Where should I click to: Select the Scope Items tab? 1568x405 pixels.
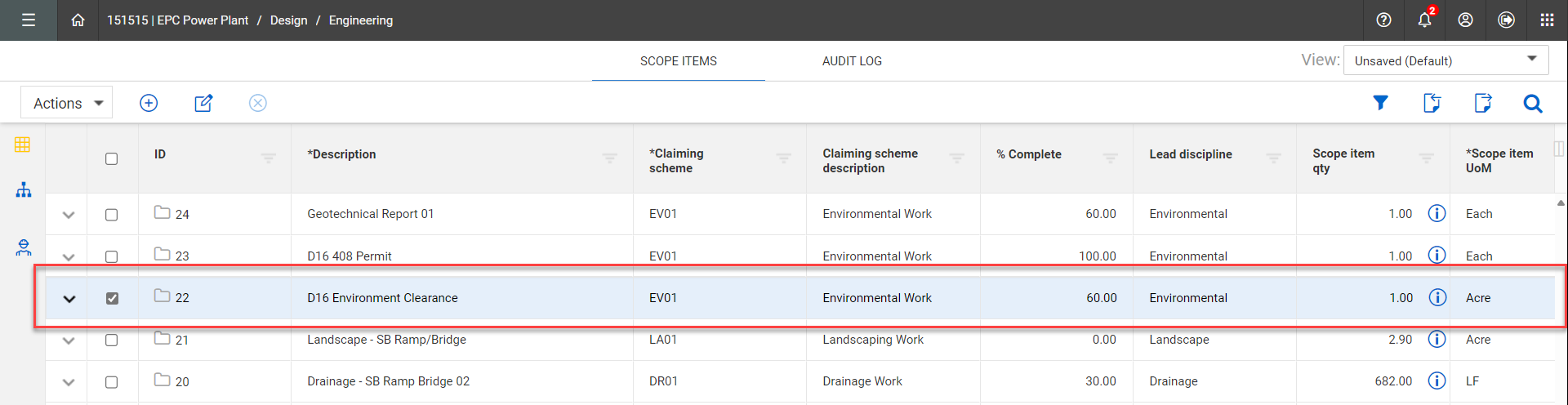(678, 61)
